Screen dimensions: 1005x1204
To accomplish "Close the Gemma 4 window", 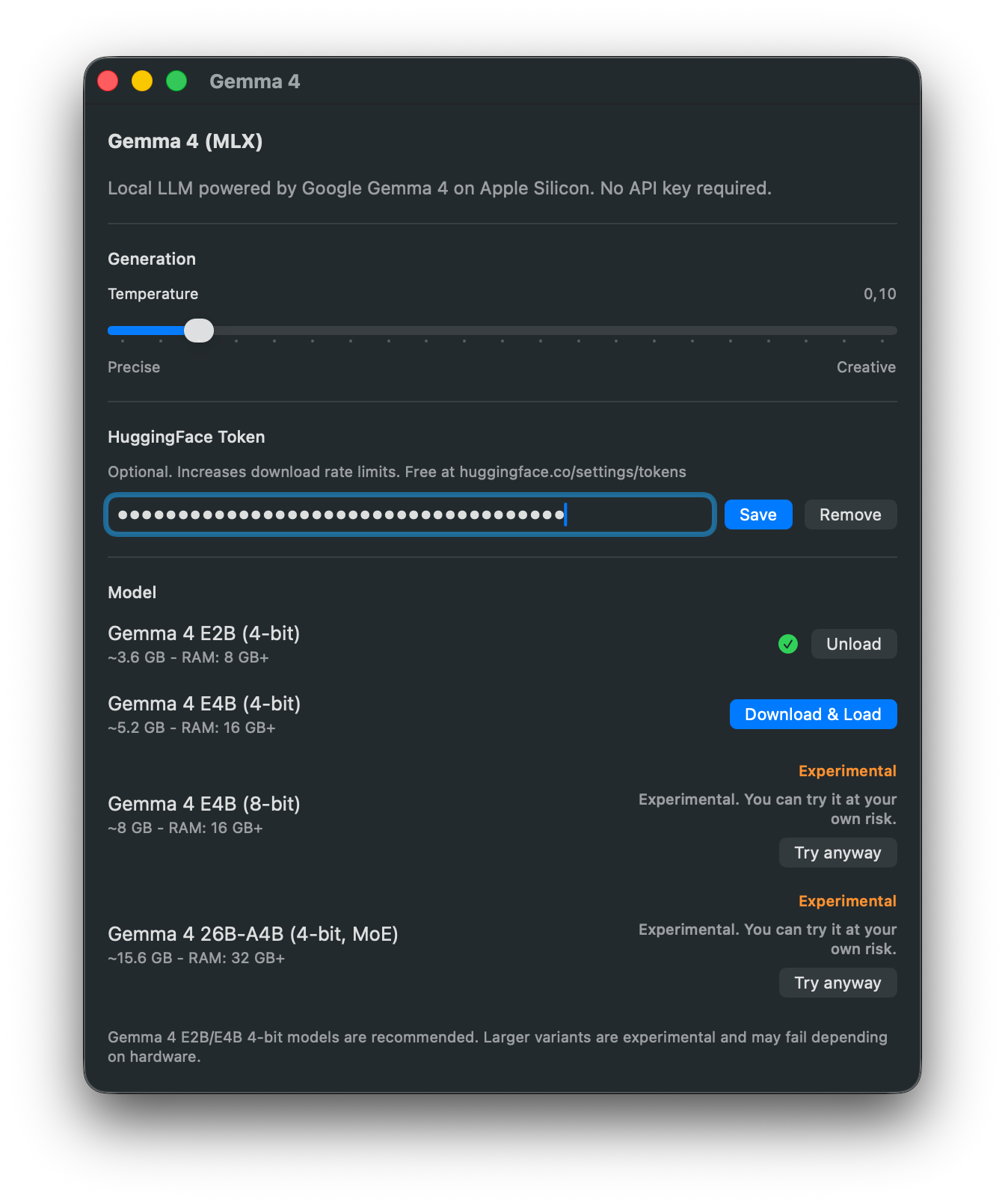I will click(x=108, y=81).
